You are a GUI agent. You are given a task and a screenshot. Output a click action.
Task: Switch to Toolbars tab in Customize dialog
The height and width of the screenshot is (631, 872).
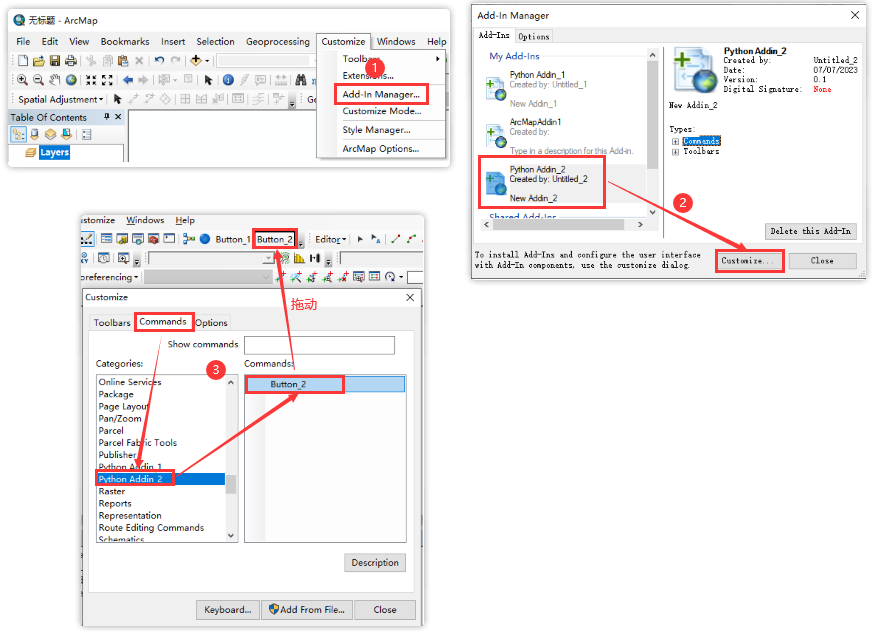[112, 322]
